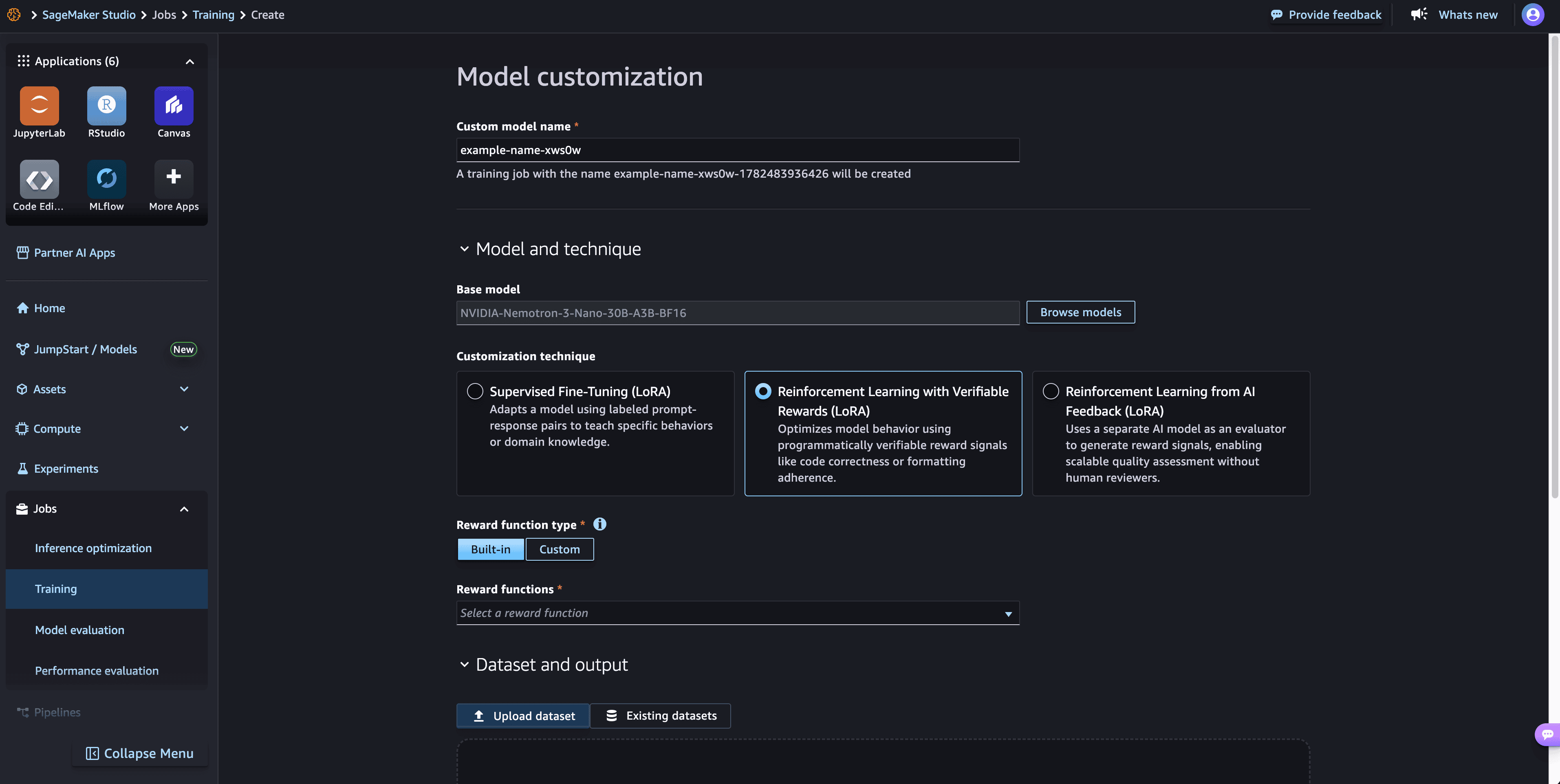Click the Partner AI Apps store icon
The width and height of the screenshot is (1560, 784).
22,253
